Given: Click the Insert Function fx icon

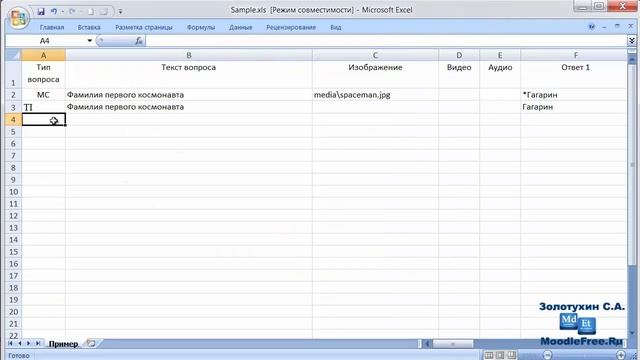Looking at the screenshot, I should coord(139,41).
